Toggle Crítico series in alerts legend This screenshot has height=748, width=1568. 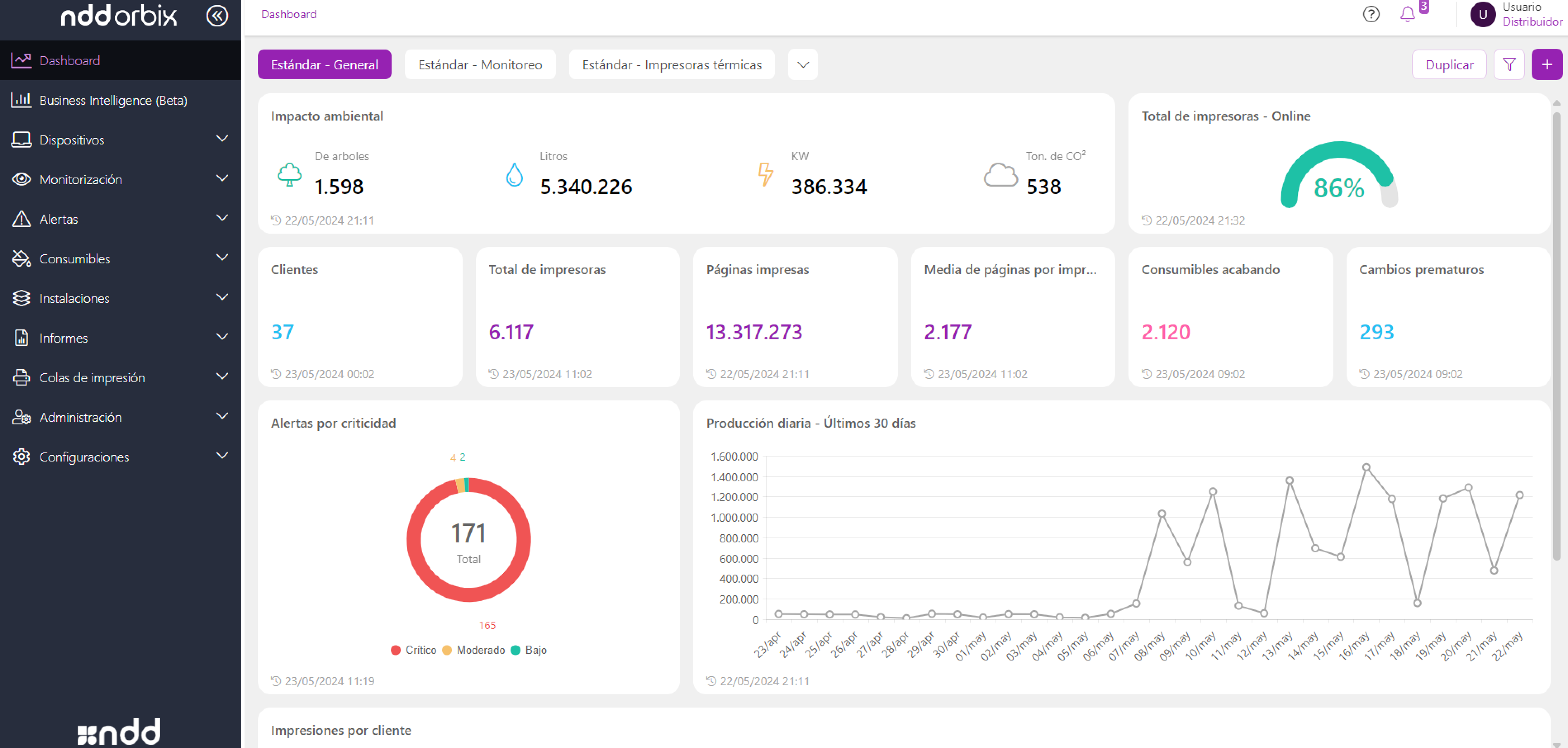coord(414,650)
